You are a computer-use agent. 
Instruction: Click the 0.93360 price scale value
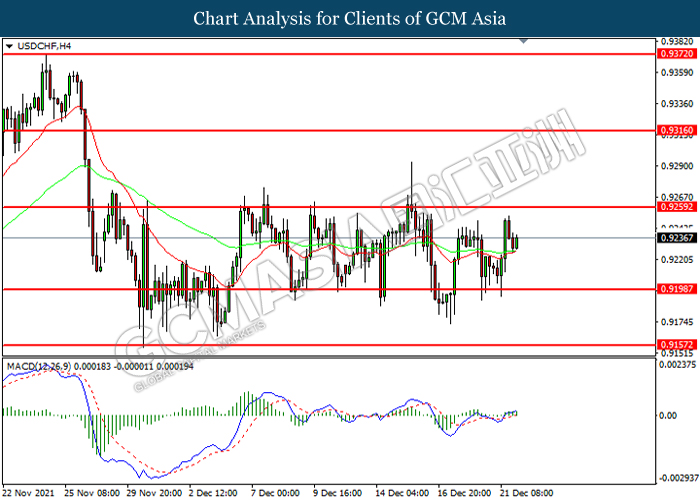(677, 104)
